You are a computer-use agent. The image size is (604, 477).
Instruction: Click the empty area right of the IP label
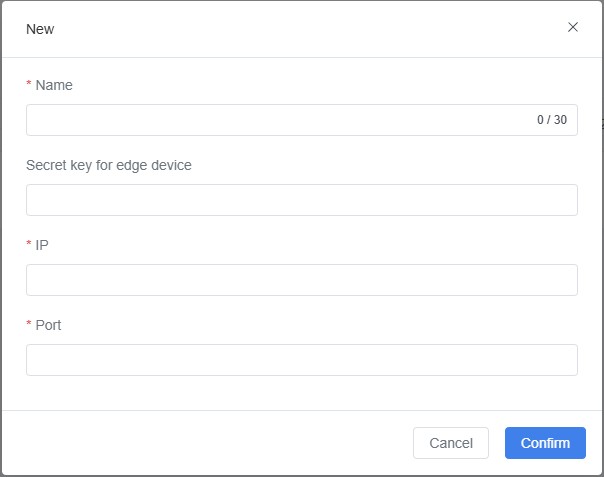click(x=300, y=245)
